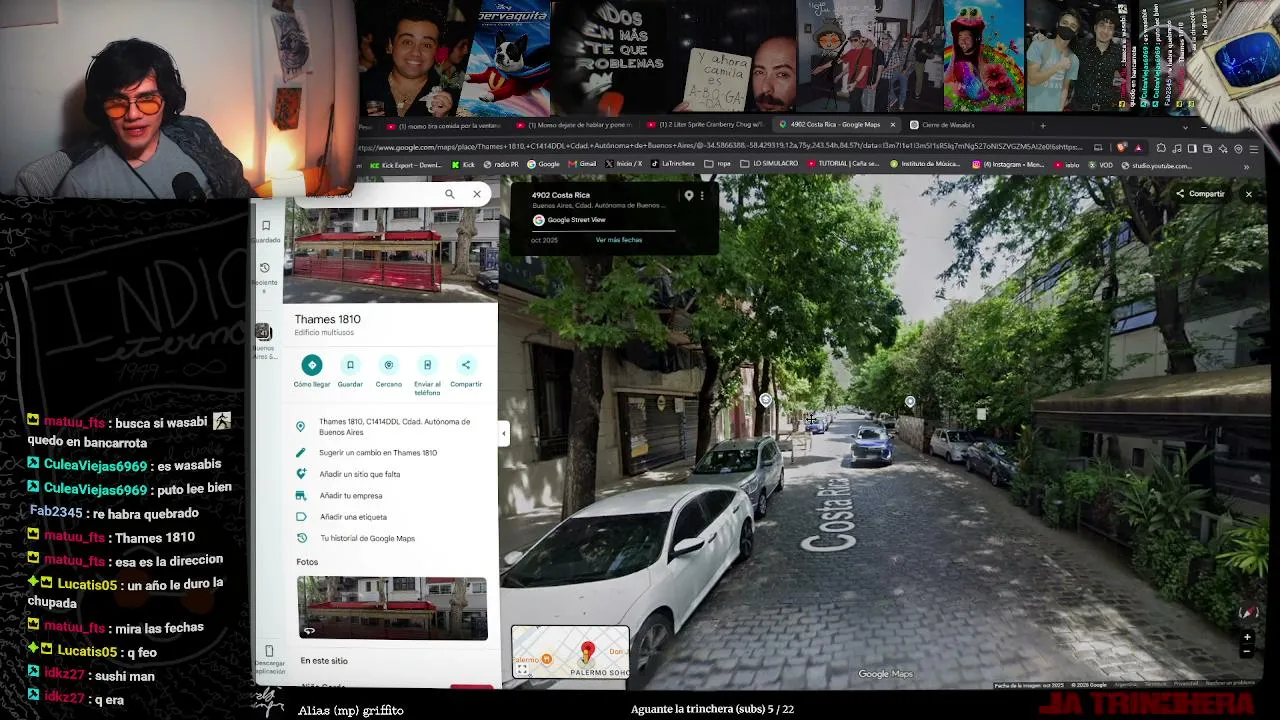This screenshot has width=1280, height=720.
Task: Switch to the 4902 Costa Rica - Google Maps tab
Action: tap(835, 125)
